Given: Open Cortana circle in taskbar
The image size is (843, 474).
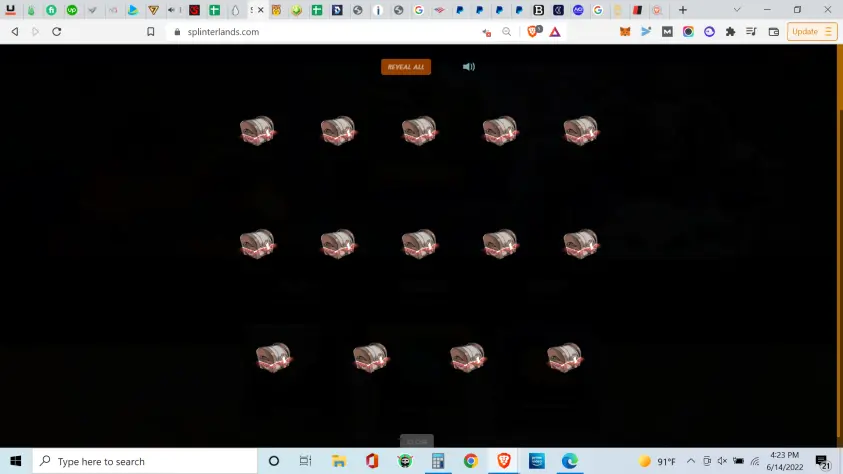Looking at the screenshot, I should tap(274, 461).
